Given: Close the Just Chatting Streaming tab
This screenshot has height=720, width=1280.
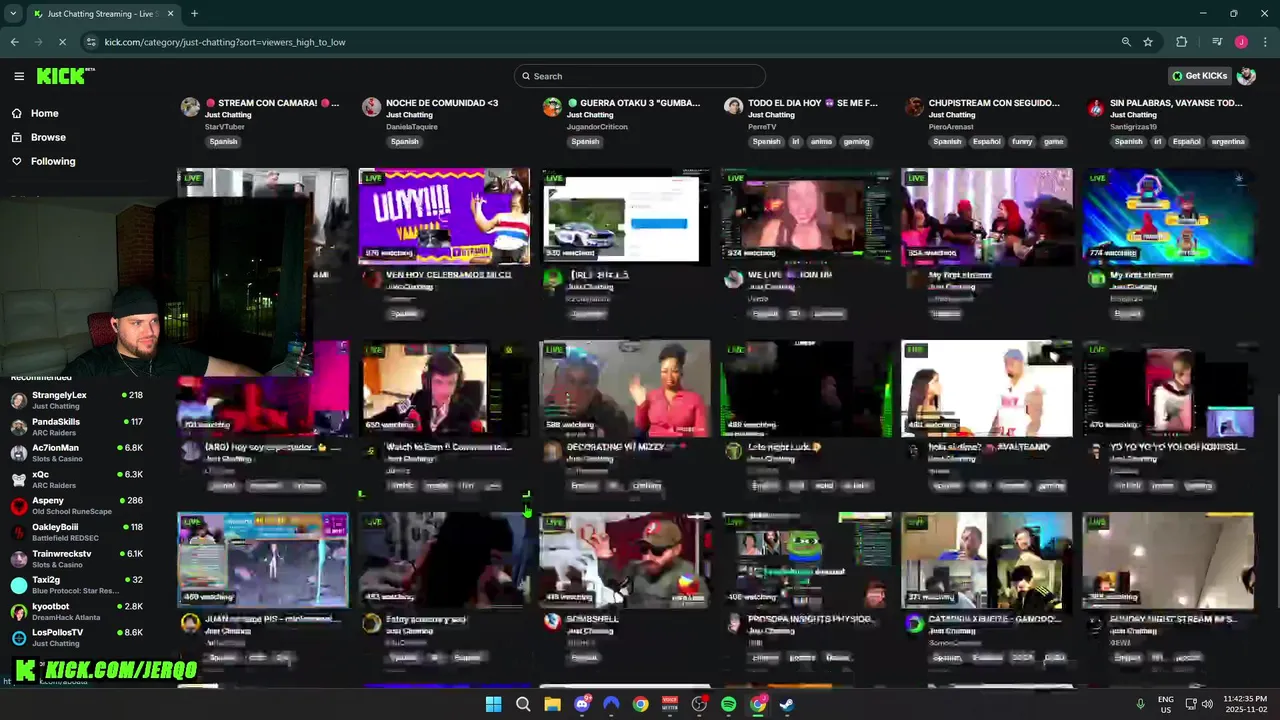Looking at the screenshot, I should (171, 14).
